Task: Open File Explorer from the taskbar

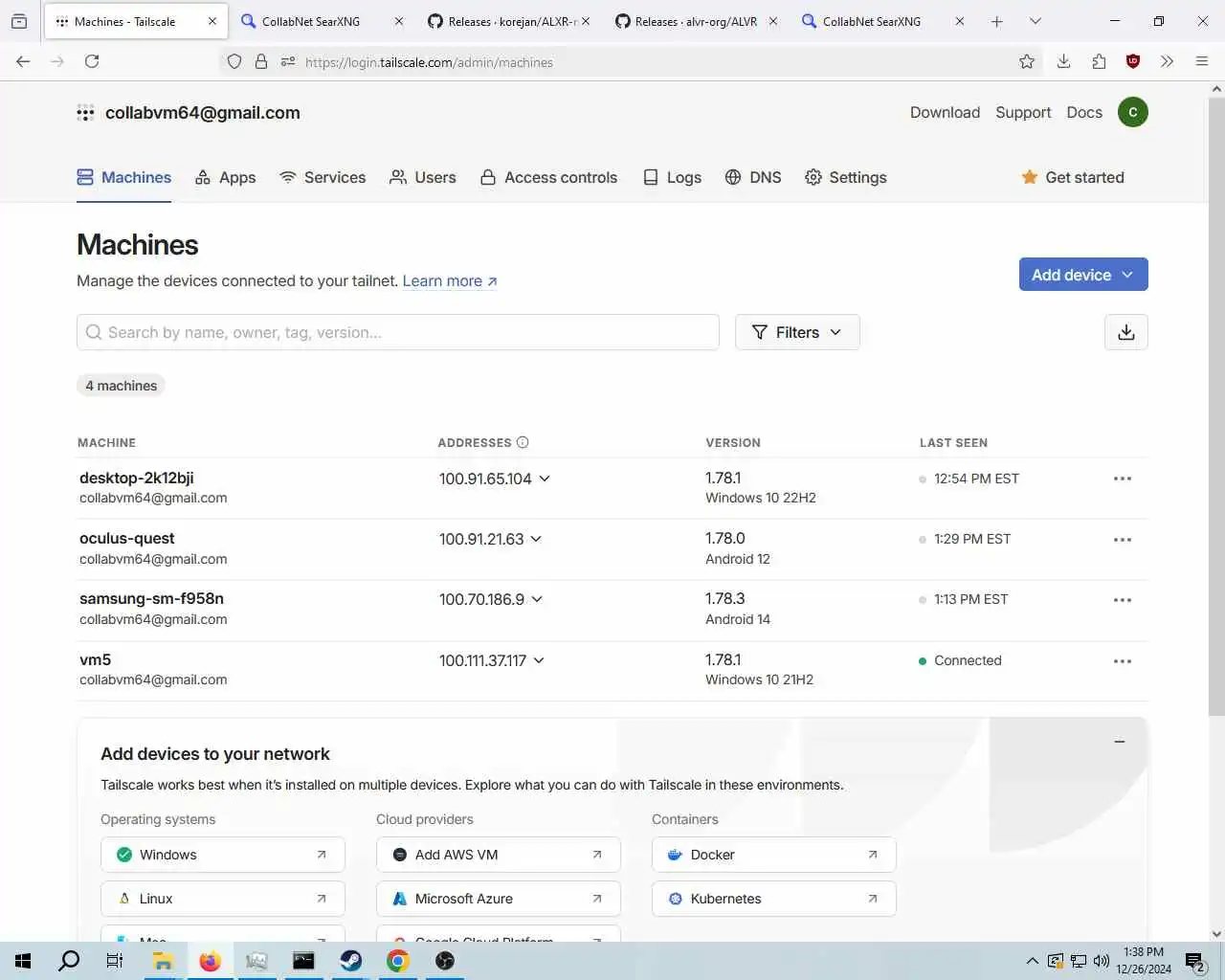Action: (x=163, y=961)
